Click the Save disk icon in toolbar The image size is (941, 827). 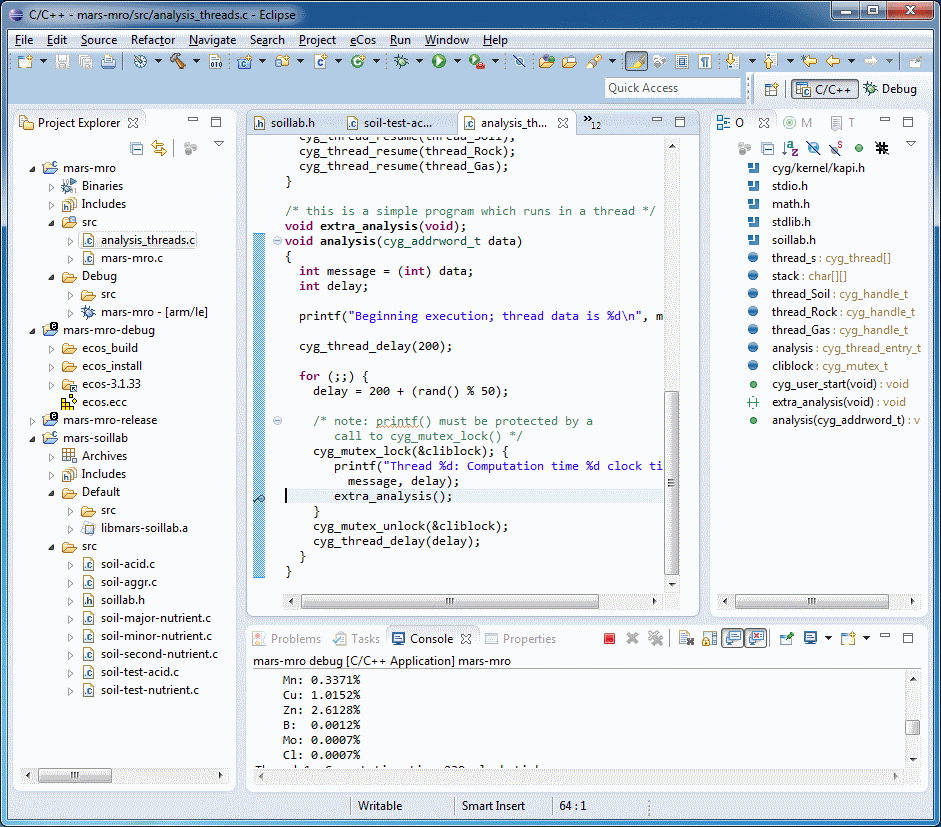coord(62,62)
